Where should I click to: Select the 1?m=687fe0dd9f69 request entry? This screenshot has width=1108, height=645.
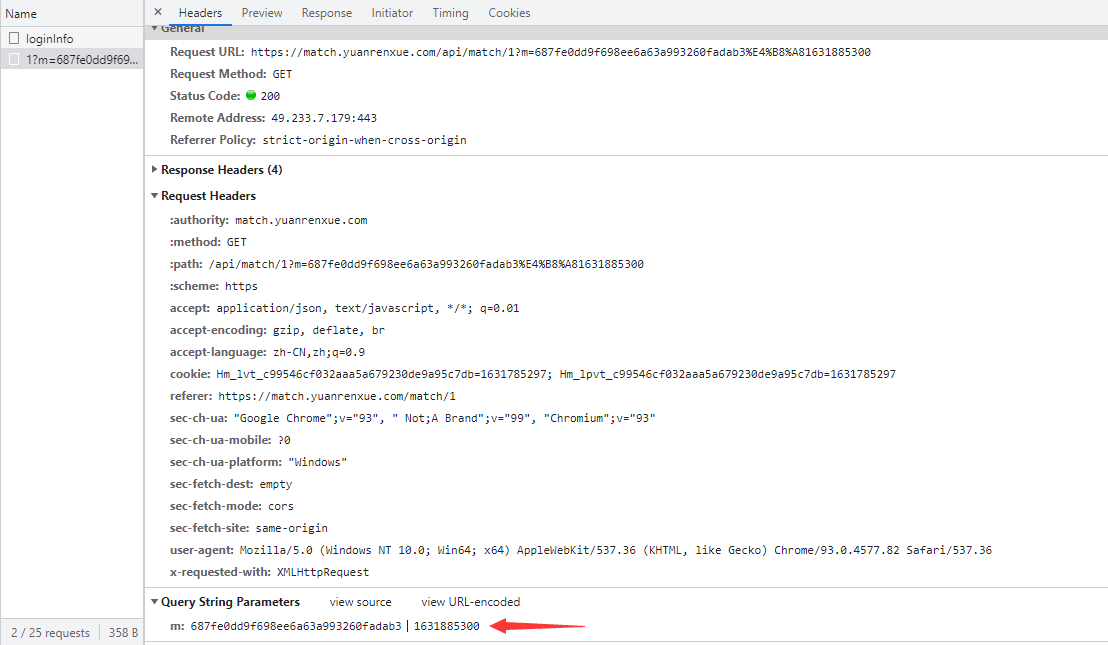tap(82, 60)
